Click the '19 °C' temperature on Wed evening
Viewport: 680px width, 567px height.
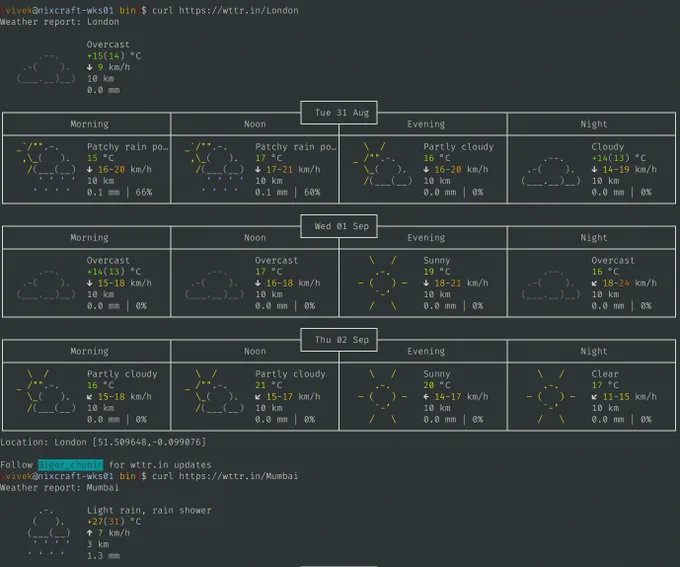(437, 272)
